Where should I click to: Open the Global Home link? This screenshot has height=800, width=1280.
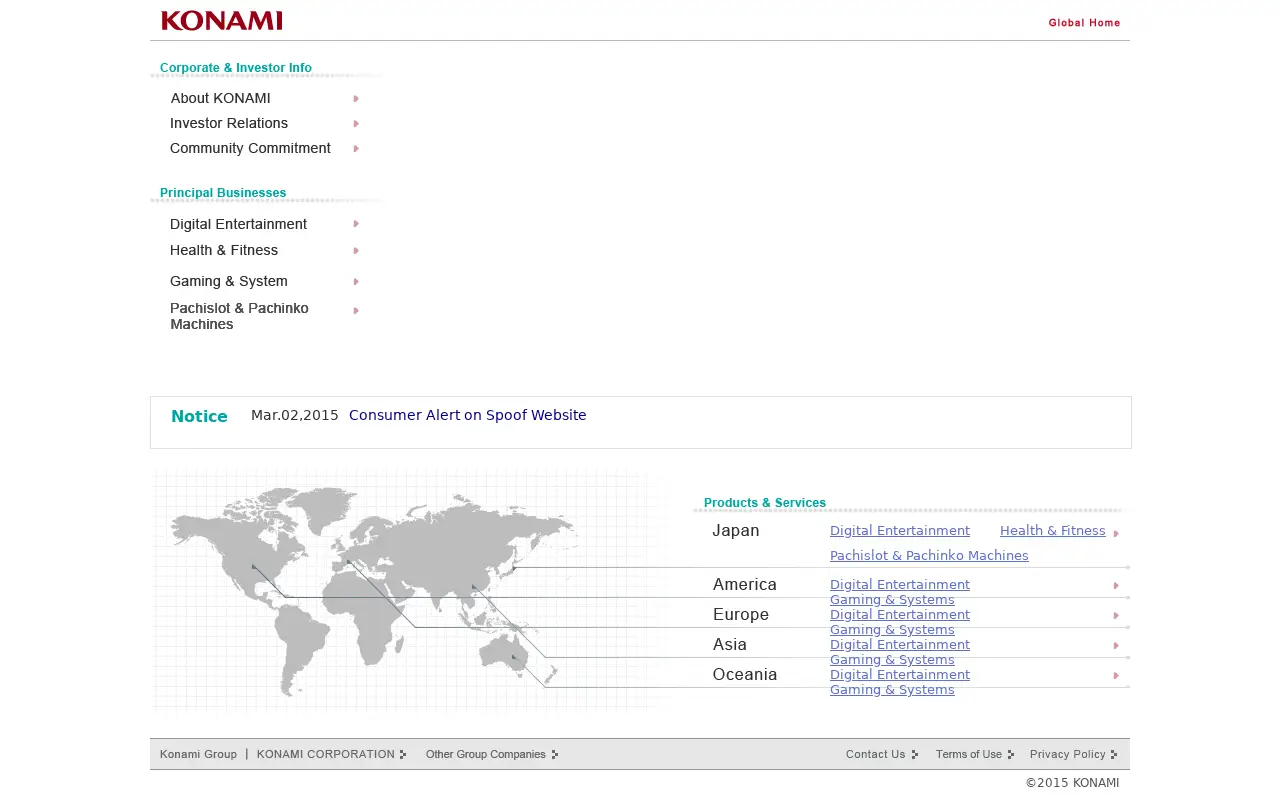(1084, 23)
